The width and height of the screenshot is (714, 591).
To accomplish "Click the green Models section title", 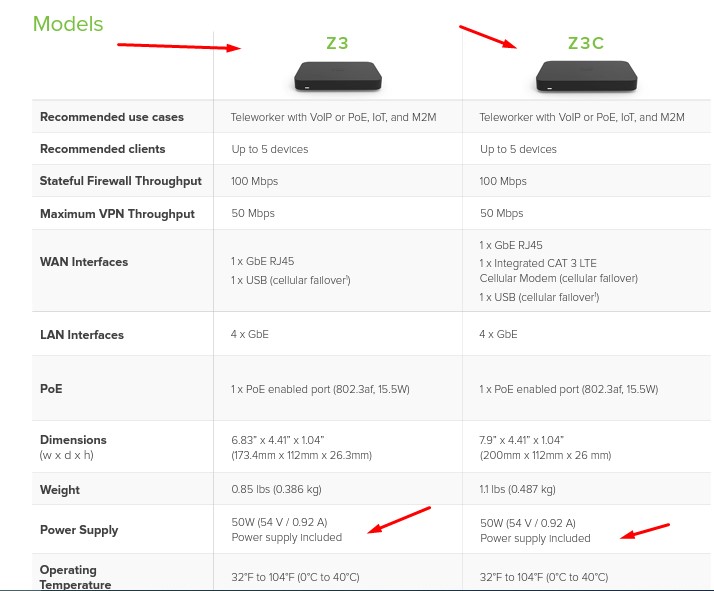I will 68,23.
